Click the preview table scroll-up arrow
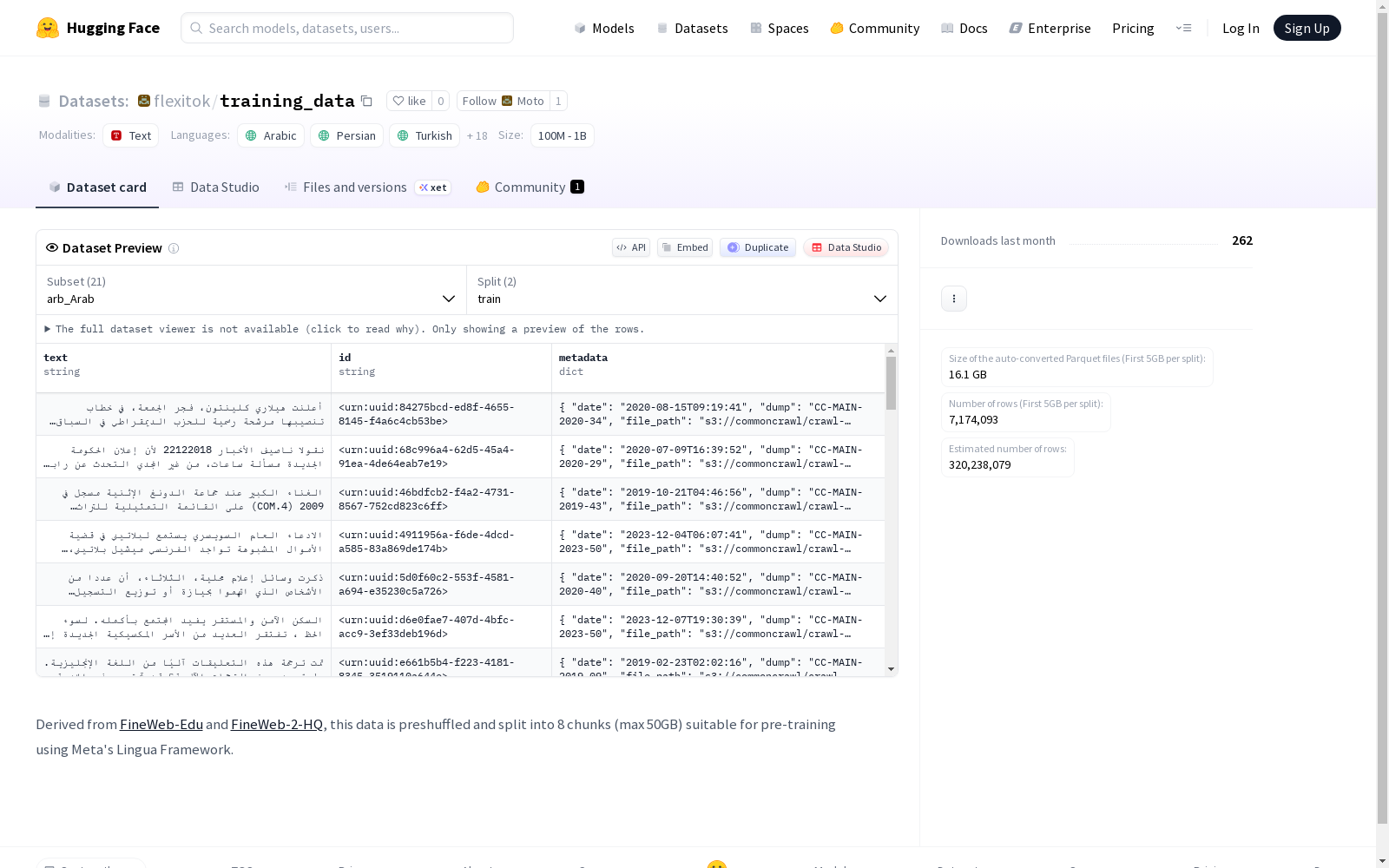Image resolution: width=1389 pixels, height=868 pixels. tap(891, 351)
